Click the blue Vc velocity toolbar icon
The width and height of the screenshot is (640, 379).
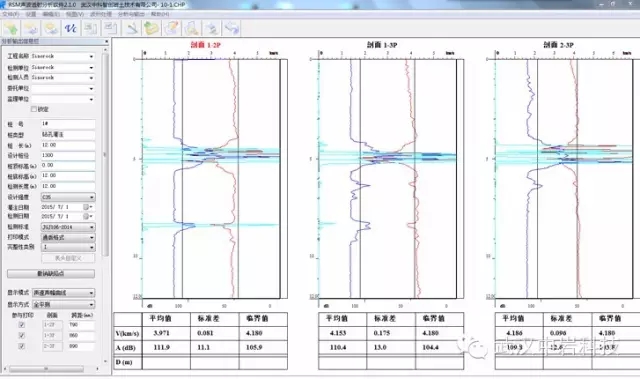70,28
